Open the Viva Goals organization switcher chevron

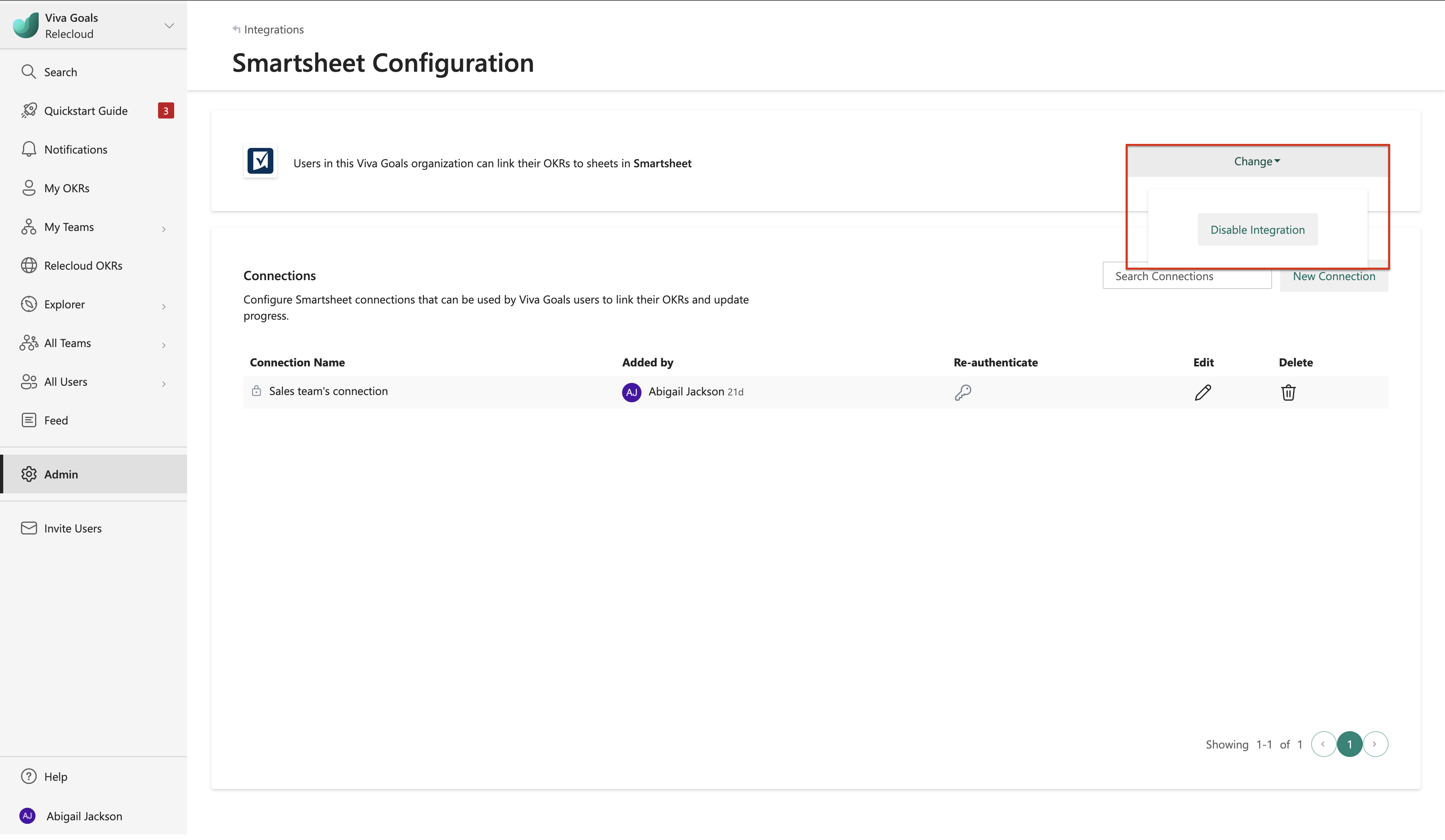(x=169, y=26)
